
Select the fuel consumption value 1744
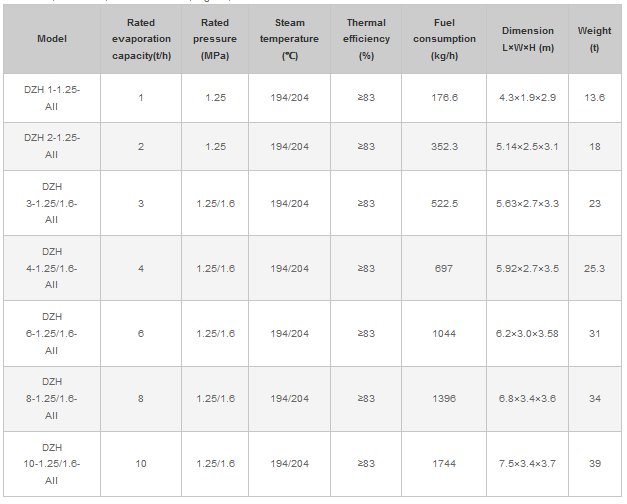(444, 464)
